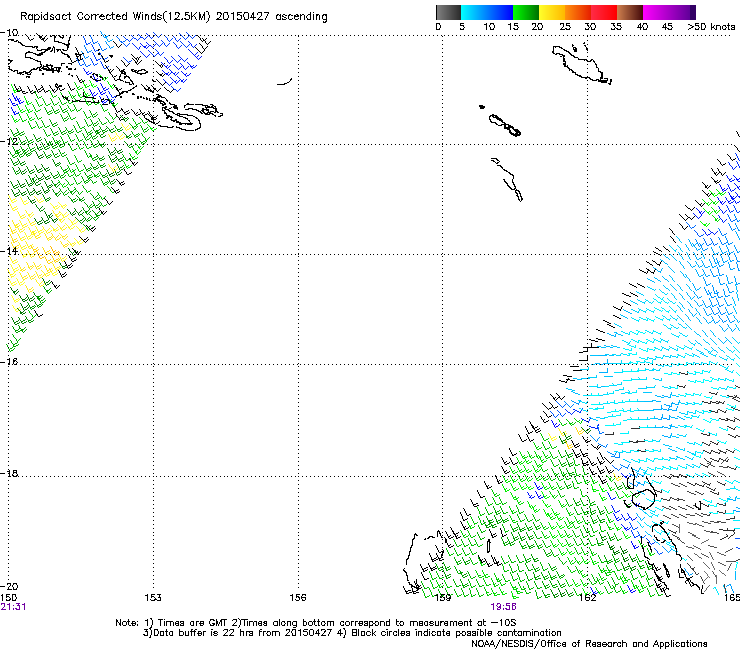Screen dimensions: 740x650
Task: Click the latitude label '-18'
Action: point(9,473)
